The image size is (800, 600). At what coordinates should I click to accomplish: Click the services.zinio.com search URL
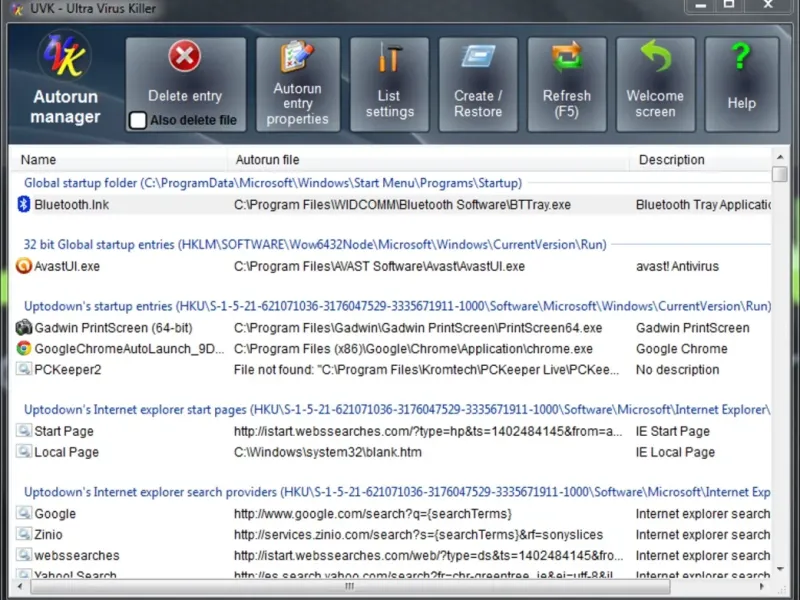pyautogui.click(x=418, y=535)
